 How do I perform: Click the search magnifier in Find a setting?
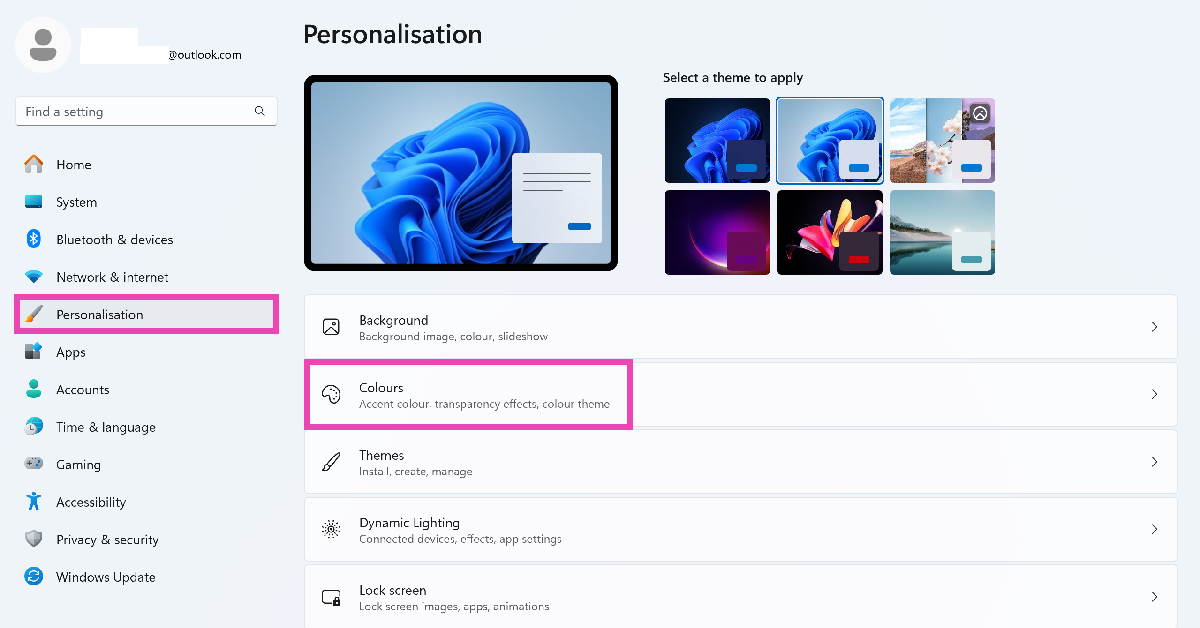(x=260, y=111)
